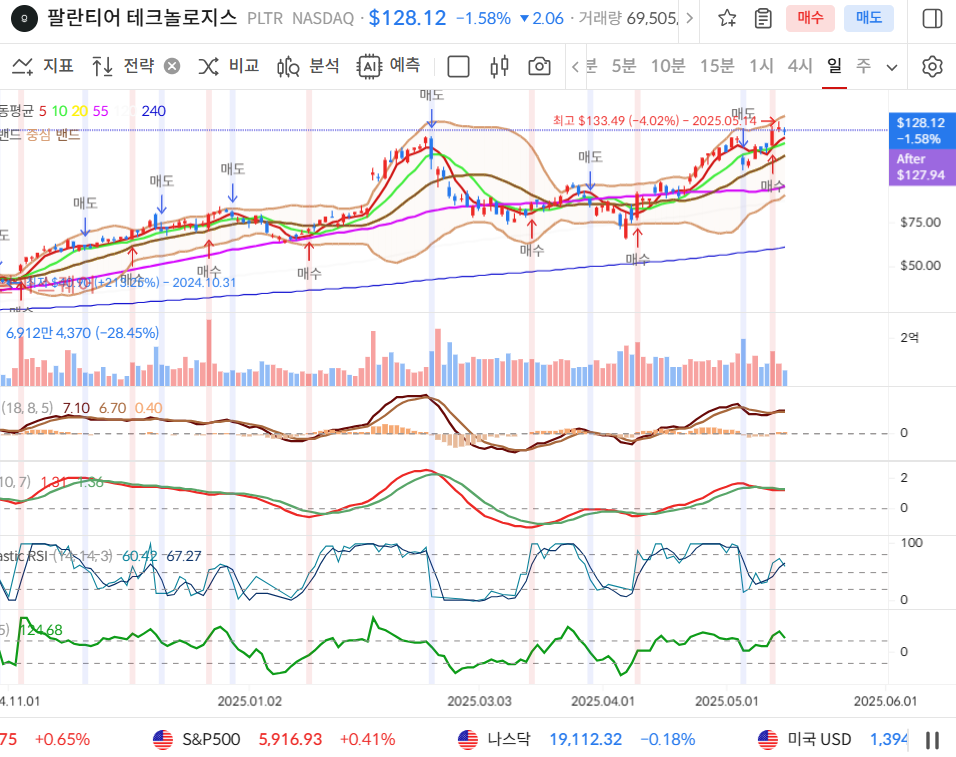Image resolution: width=956 pixels, height=757 pixels.
Task: Select the 15분 interval tab
Action: [x=716, y=65]
